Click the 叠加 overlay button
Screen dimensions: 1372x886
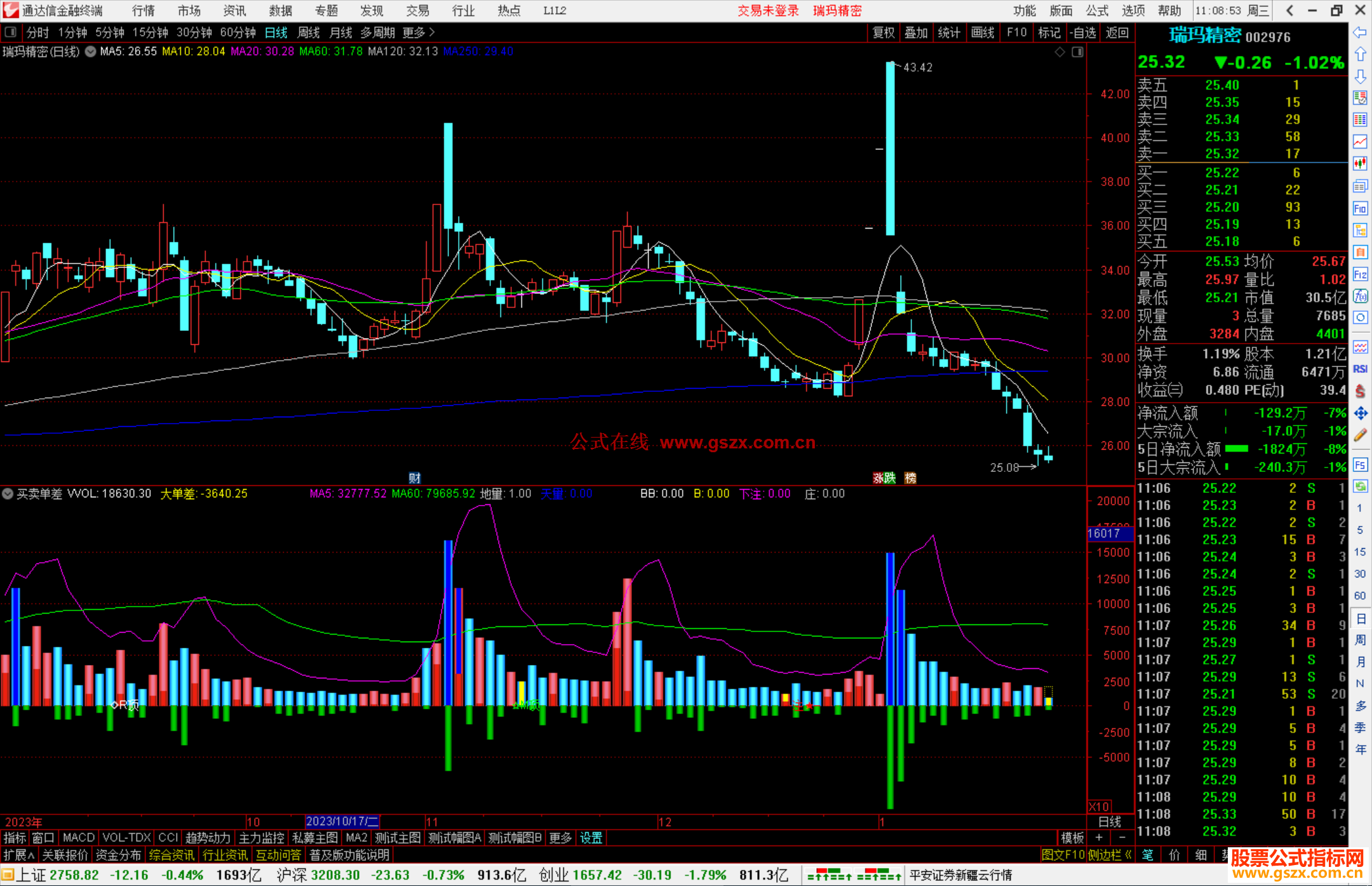pos(917,32)
